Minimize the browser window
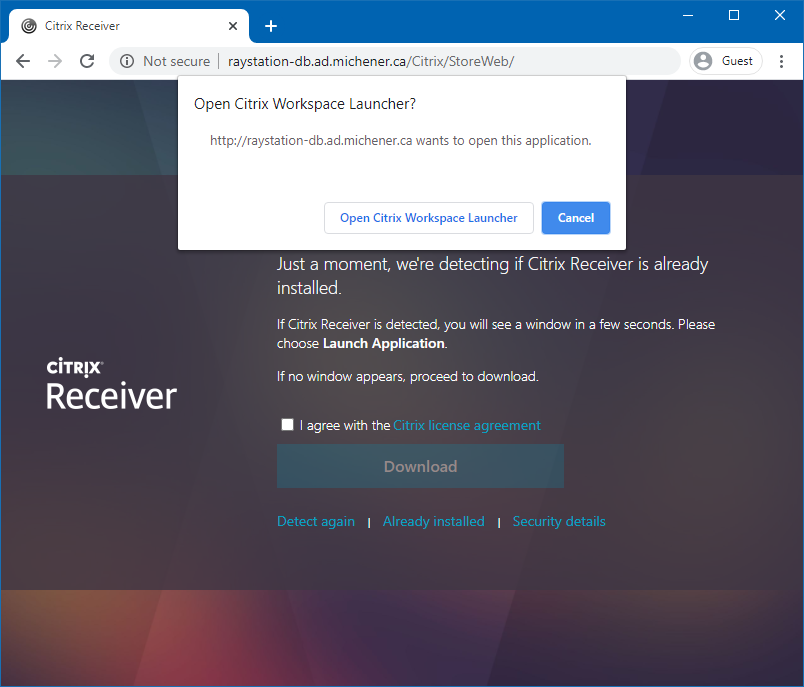 [x=688, y=15]
